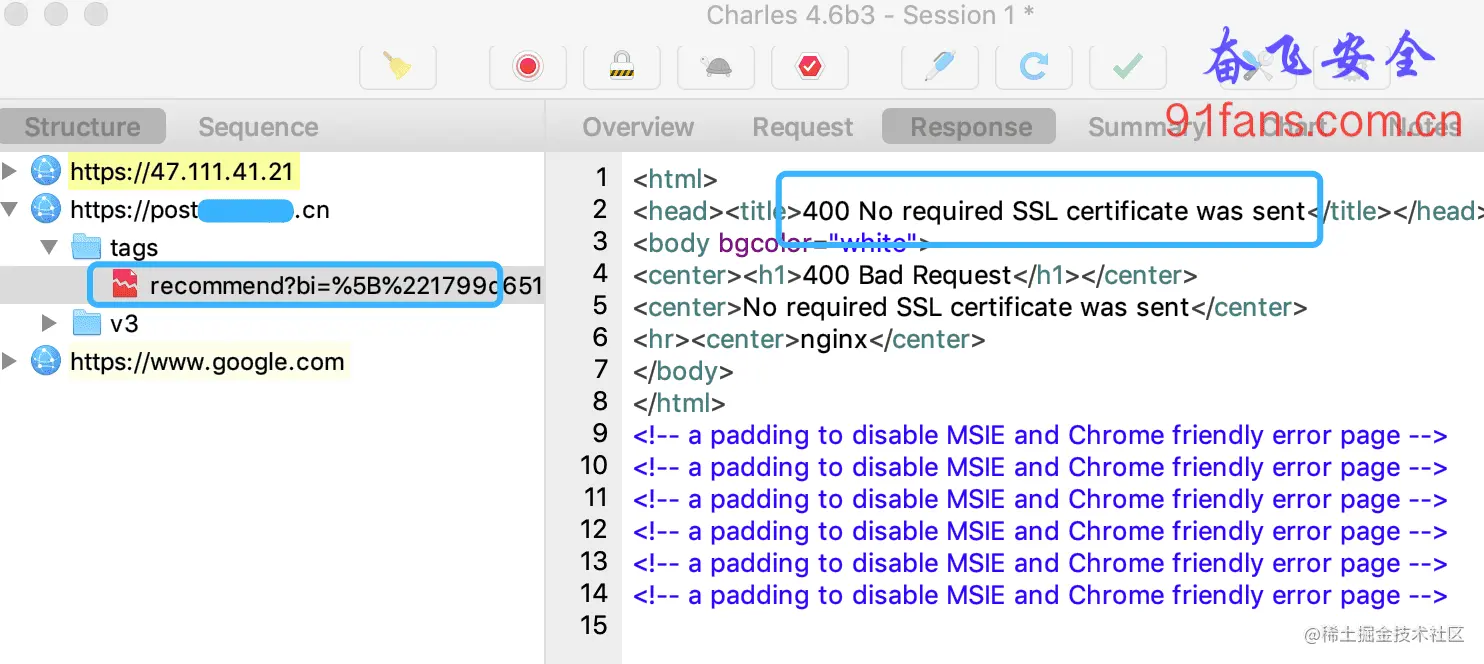Image resolution: width=1484 pixels, height=664 pixels.
Task: Click the '<body bgcolor' line
Action: click(781, 243)
